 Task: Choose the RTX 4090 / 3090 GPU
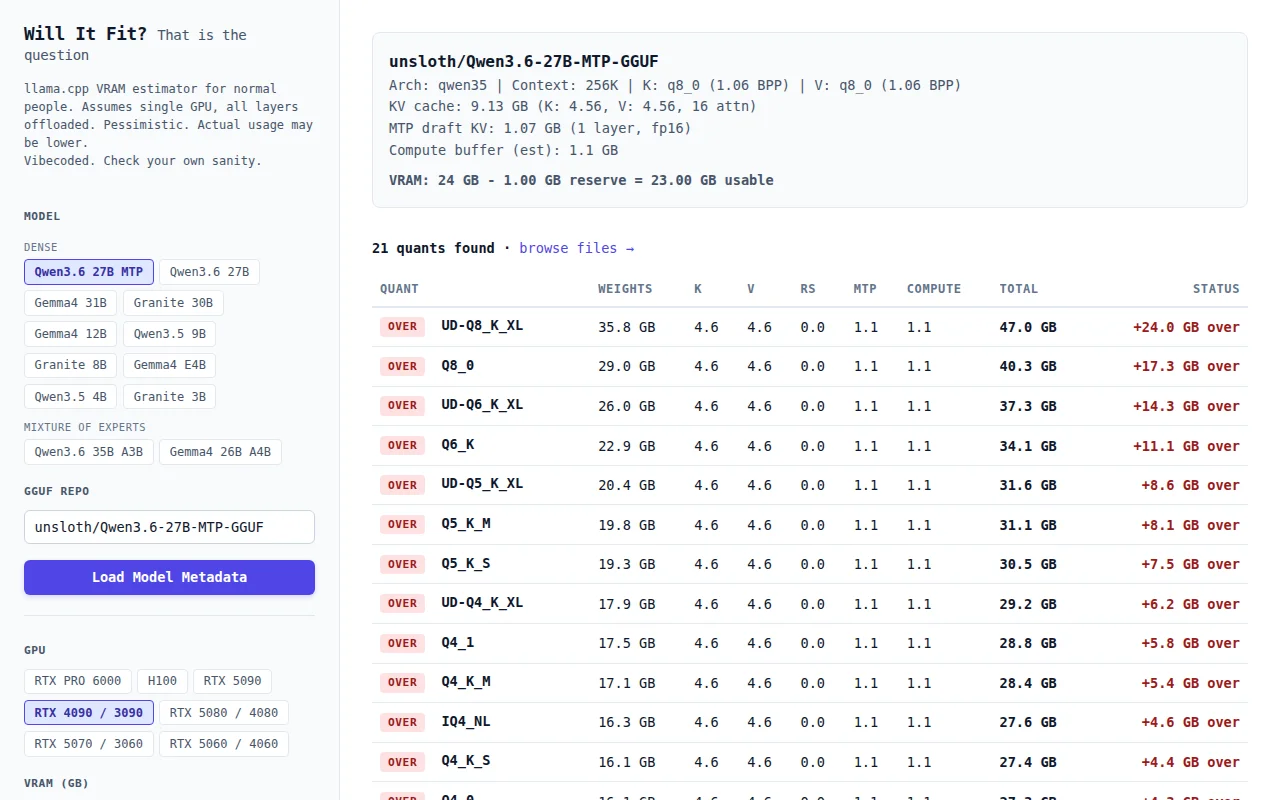pyautogui.click(x=89, y=713)
